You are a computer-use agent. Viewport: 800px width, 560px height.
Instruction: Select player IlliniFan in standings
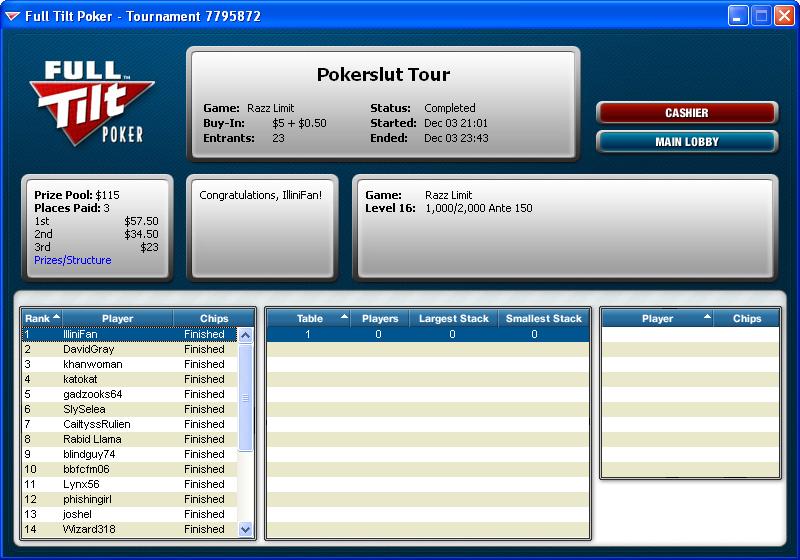click(x=130, y=334)
